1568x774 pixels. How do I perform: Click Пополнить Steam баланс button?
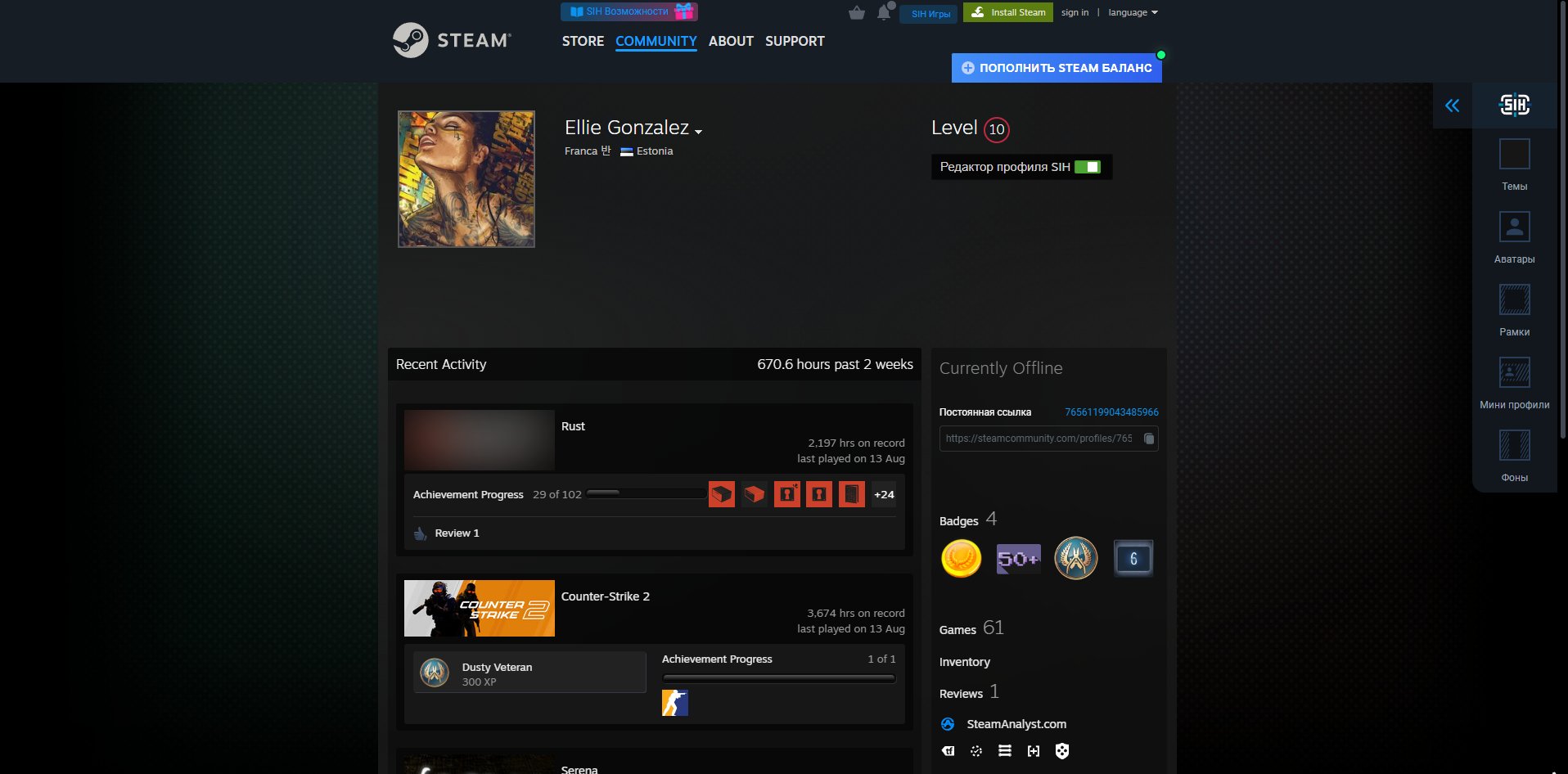[1057, 68]
